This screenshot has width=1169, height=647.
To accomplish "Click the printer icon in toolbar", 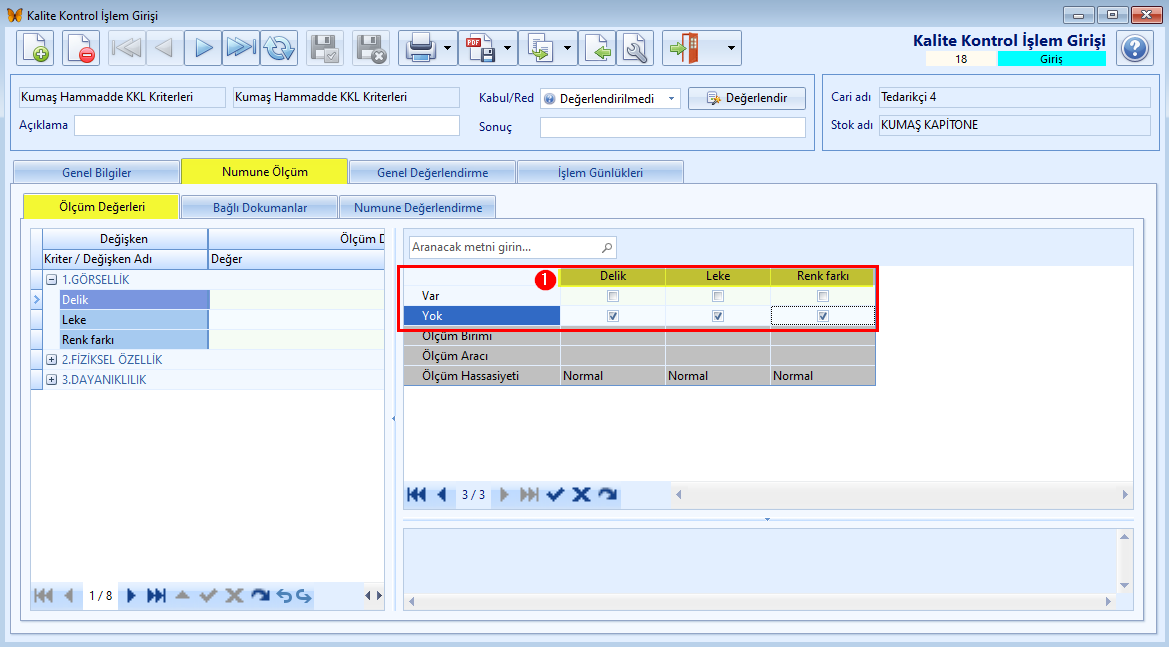I will pyautogui.click(x=420, y=48).
